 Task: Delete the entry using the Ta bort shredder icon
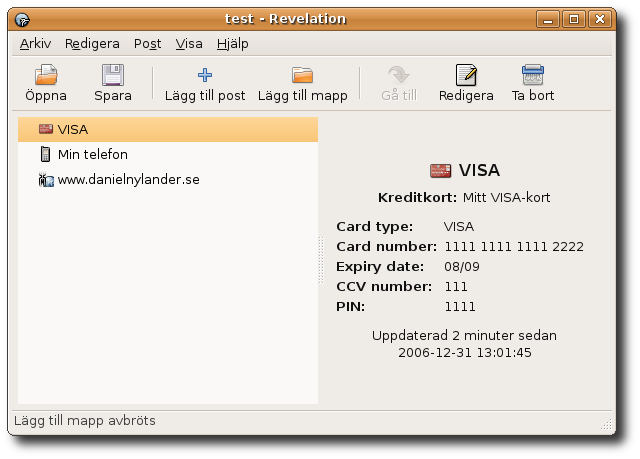(x=533, y=75)
